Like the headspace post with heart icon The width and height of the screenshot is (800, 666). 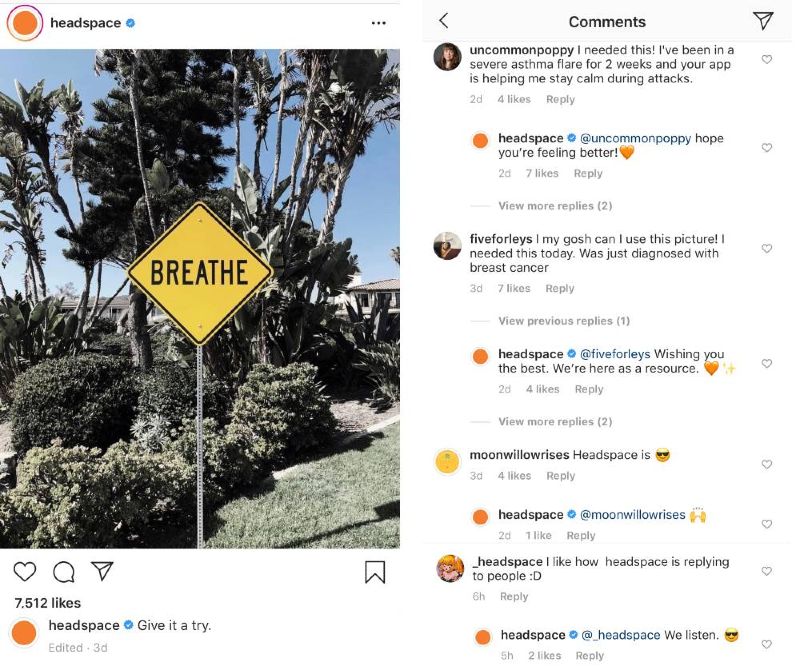pyautogui.click(x=25, y=572)
